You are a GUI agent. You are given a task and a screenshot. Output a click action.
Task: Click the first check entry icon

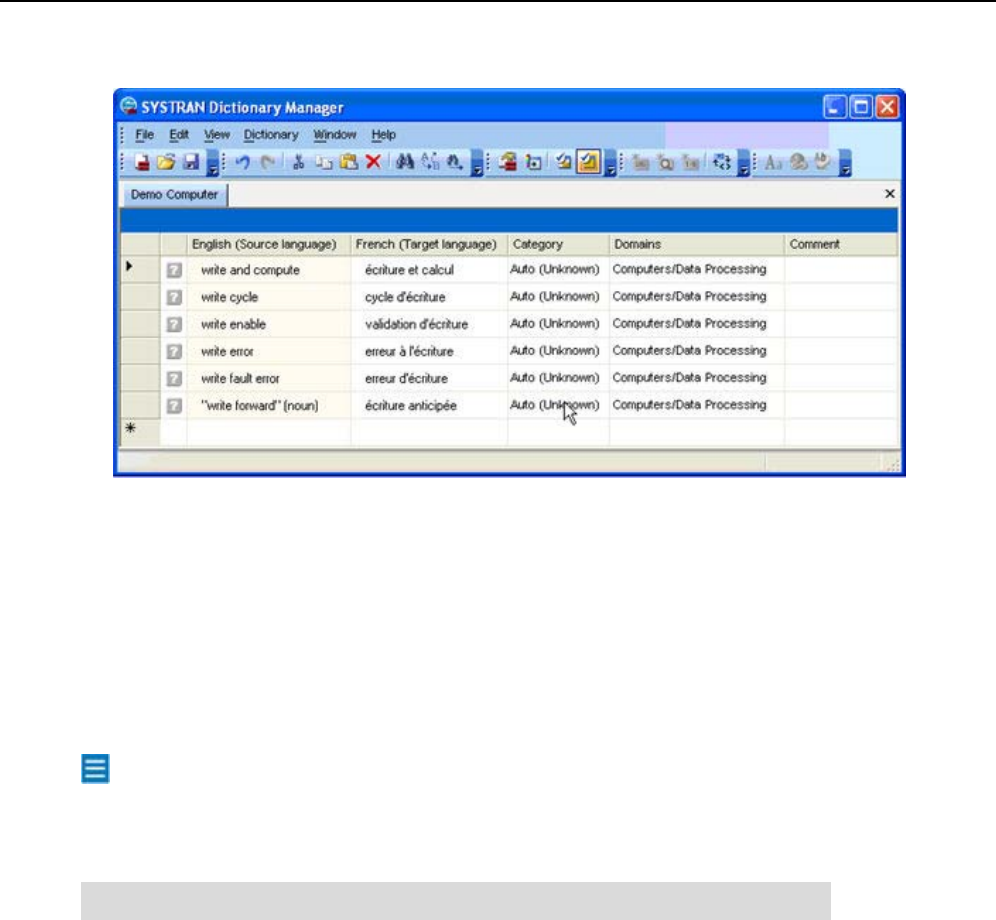pos(563,163)
